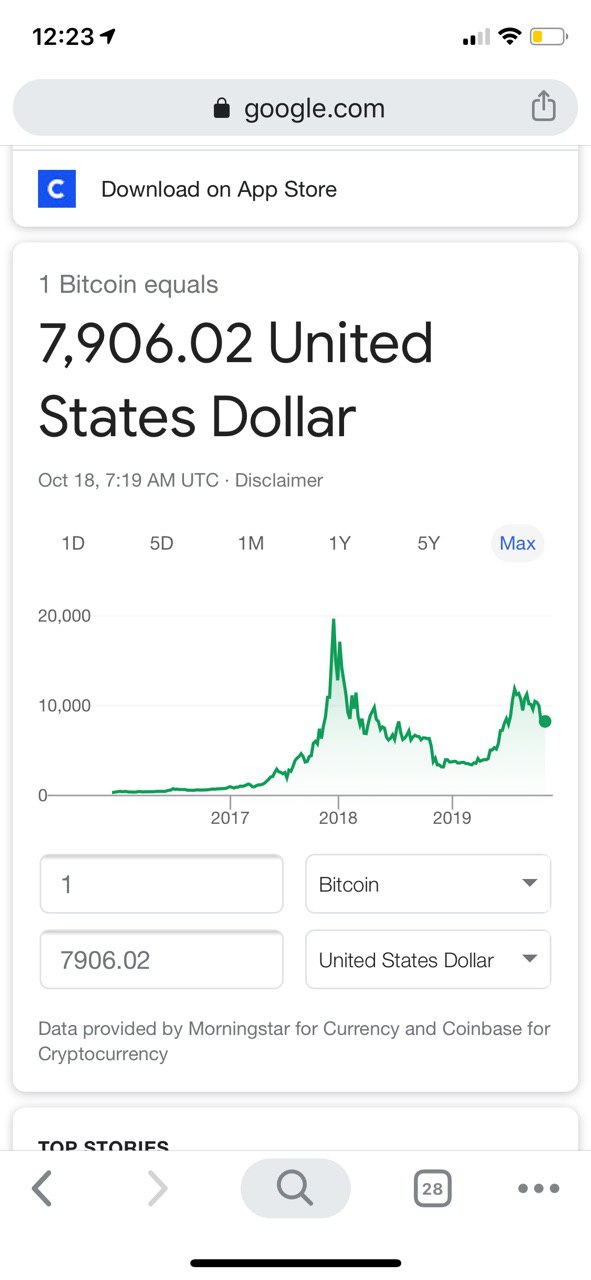Tap Download on App Store link

click(x=219, y=189)
